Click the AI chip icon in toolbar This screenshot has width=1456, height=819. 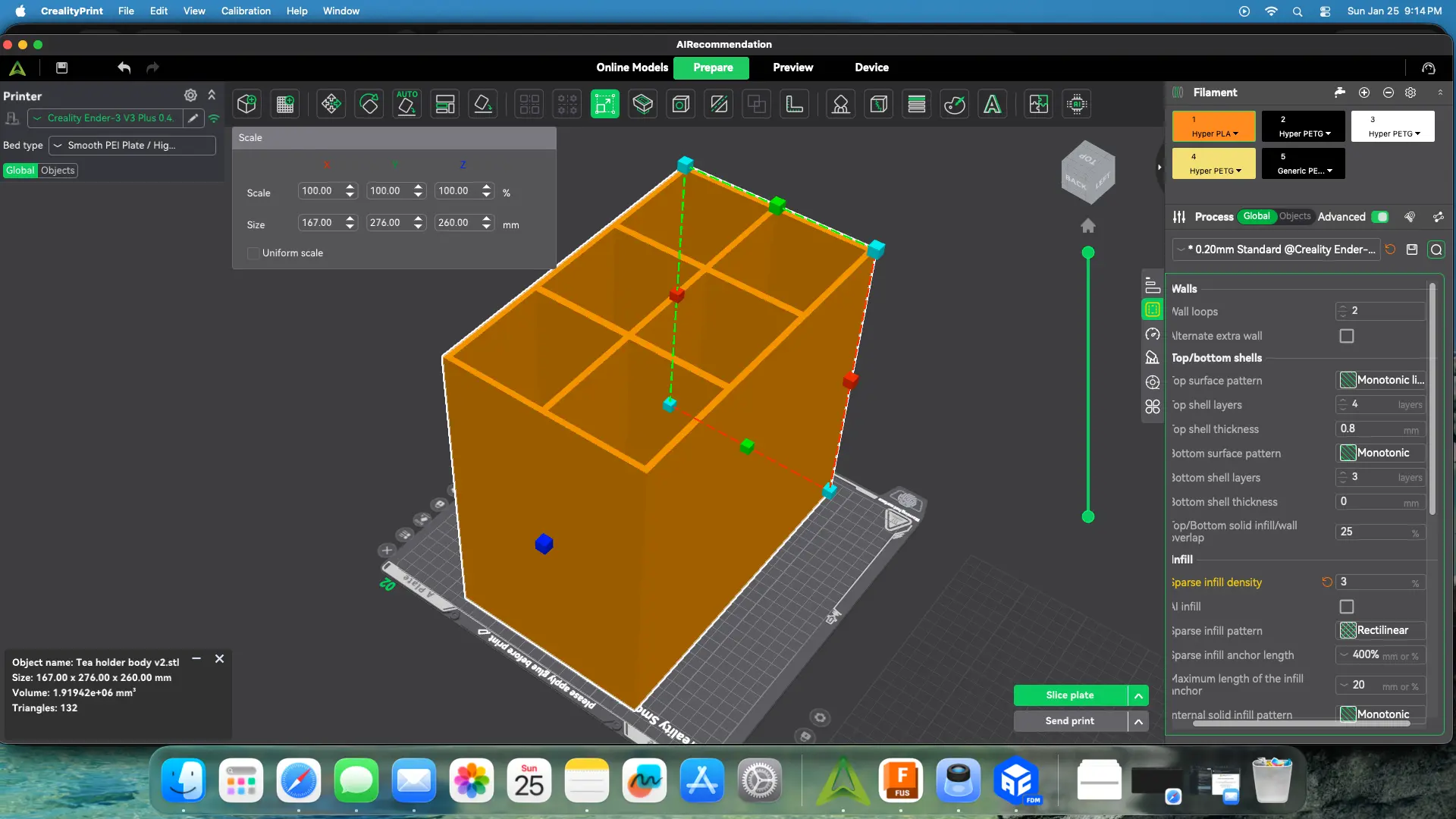point(1077,104)
